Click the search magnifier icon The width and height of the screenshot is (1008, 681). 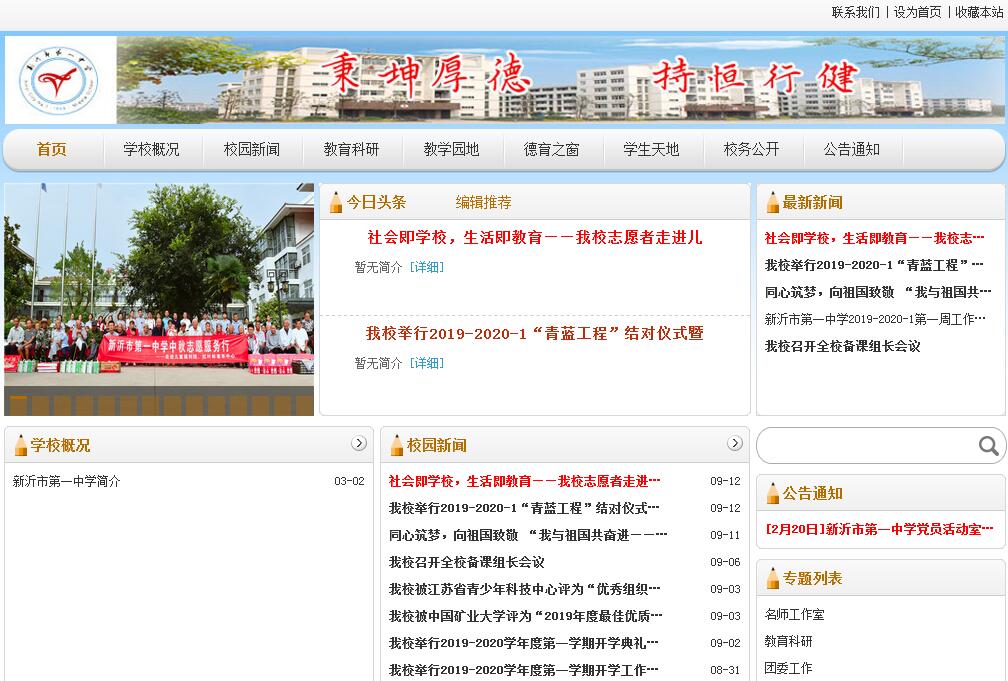tap(988, 446)
